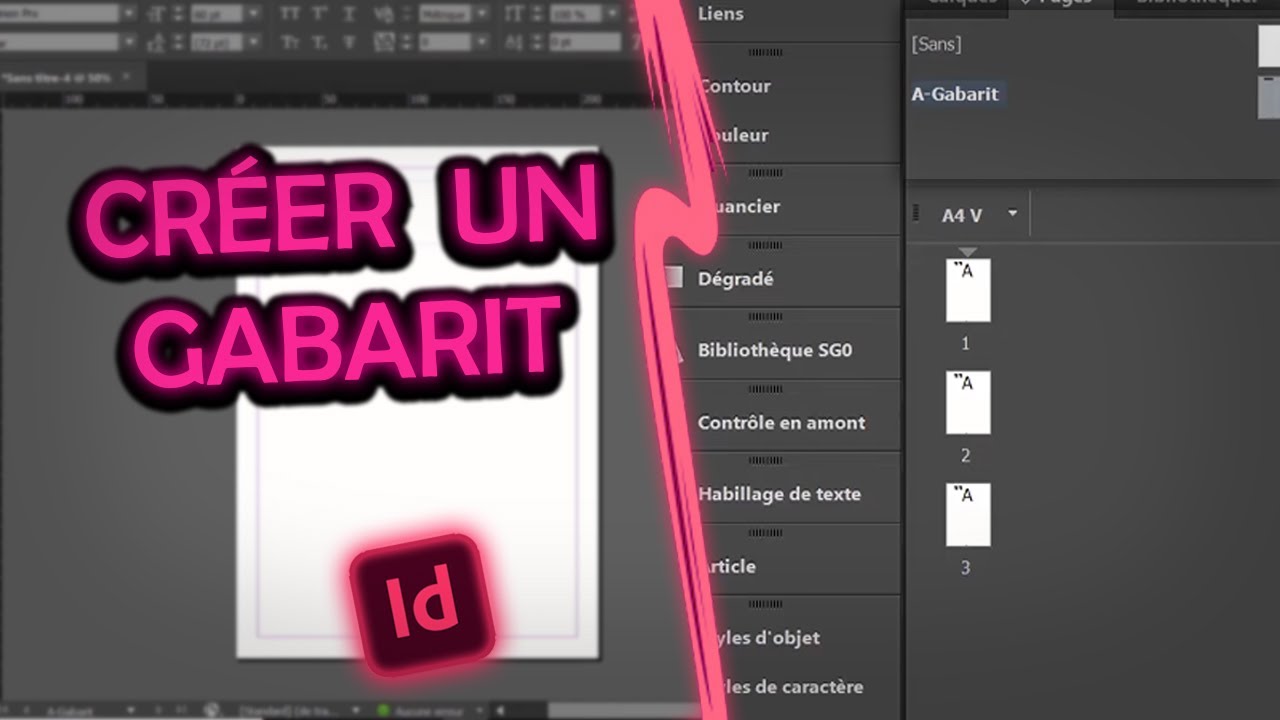Image resolution: width=1280 pixels, height=720 pixels.
Task: Click the page number 2 label
Action: pos(965,456)
